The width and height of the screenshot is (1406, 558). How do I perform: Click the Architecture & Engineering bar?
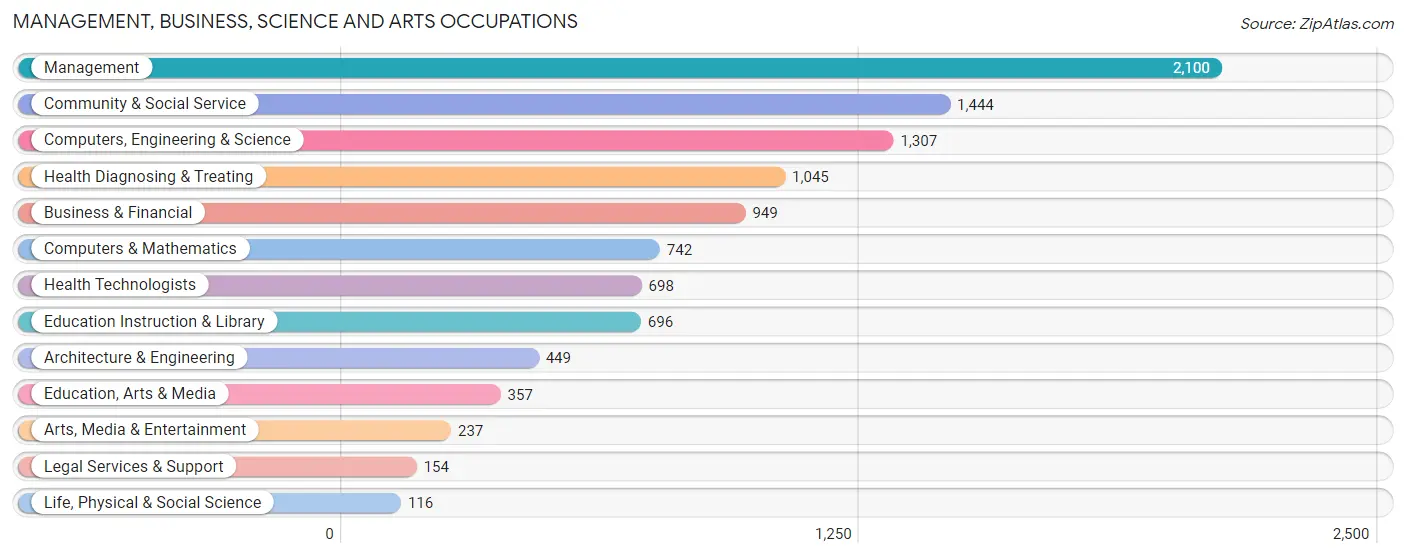[278, 358]
